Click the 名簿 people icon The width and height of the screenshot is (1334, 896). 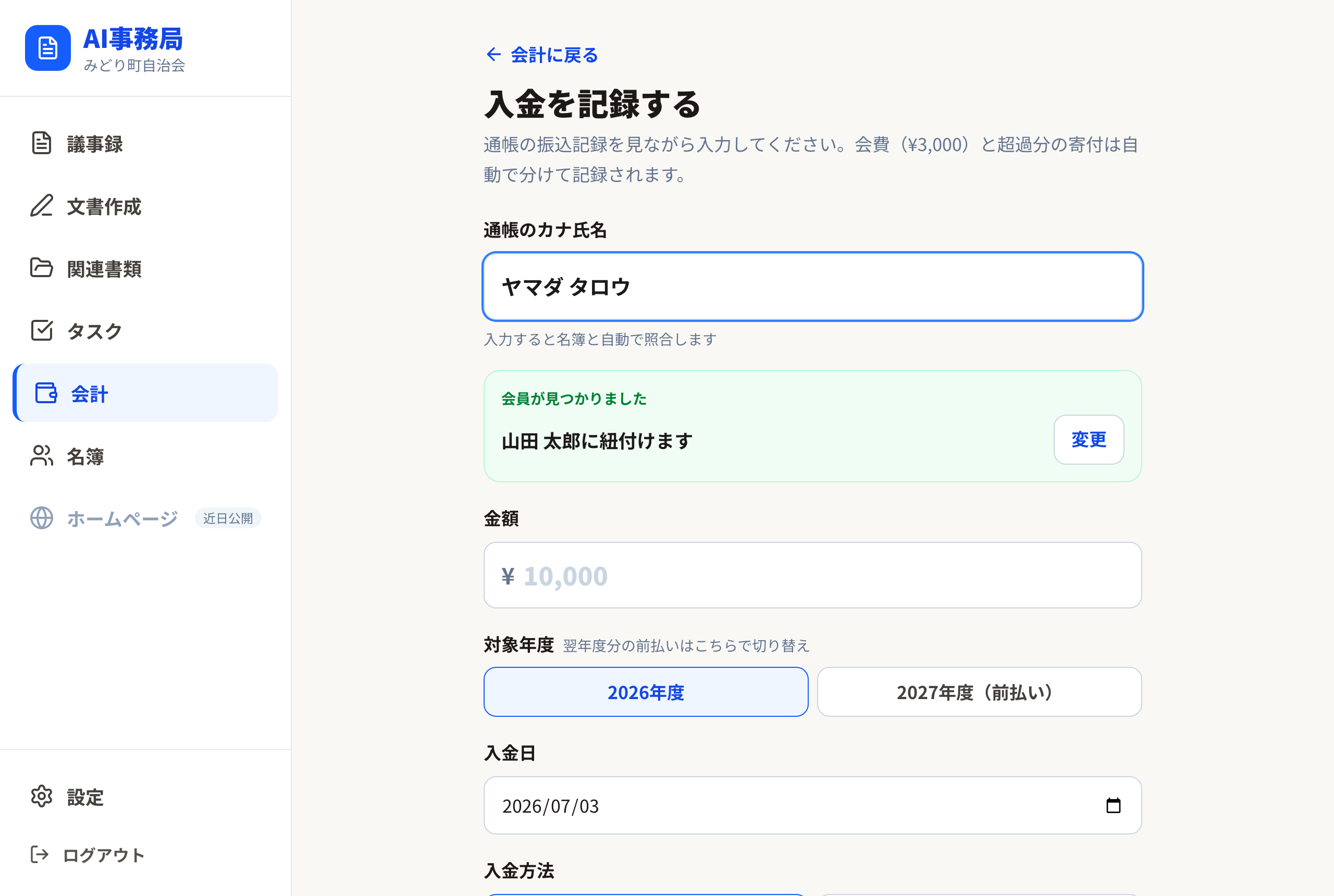tap(41, 455)
